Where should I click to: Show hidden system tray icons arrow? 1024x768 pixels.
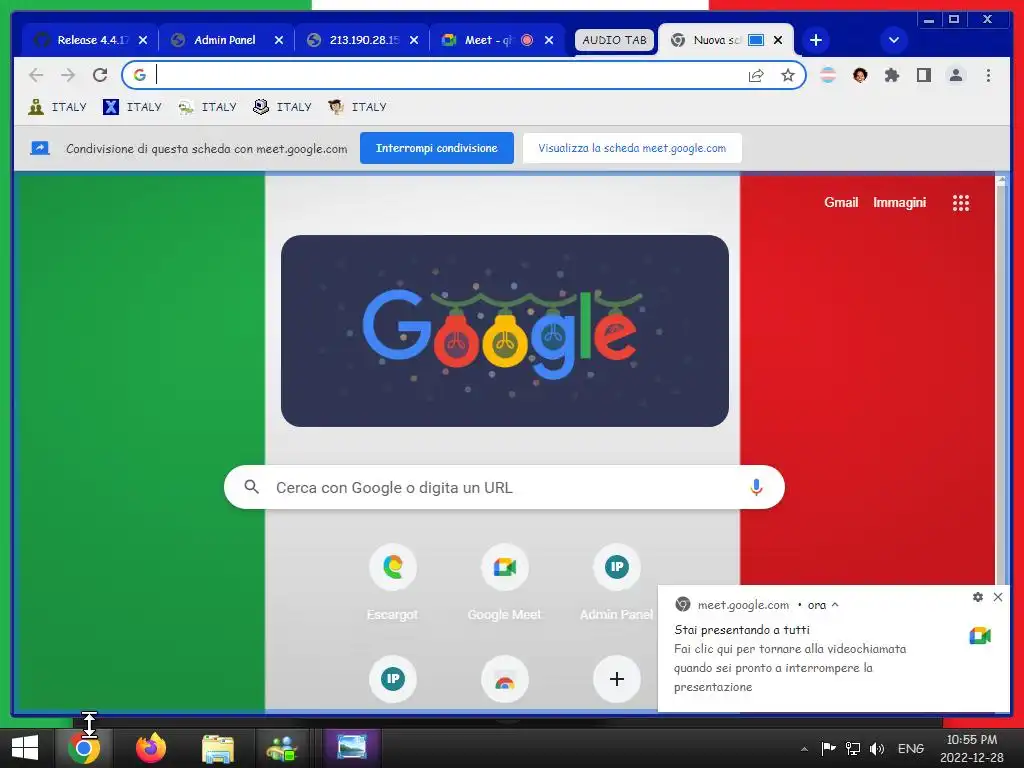(x=805, y=749)
